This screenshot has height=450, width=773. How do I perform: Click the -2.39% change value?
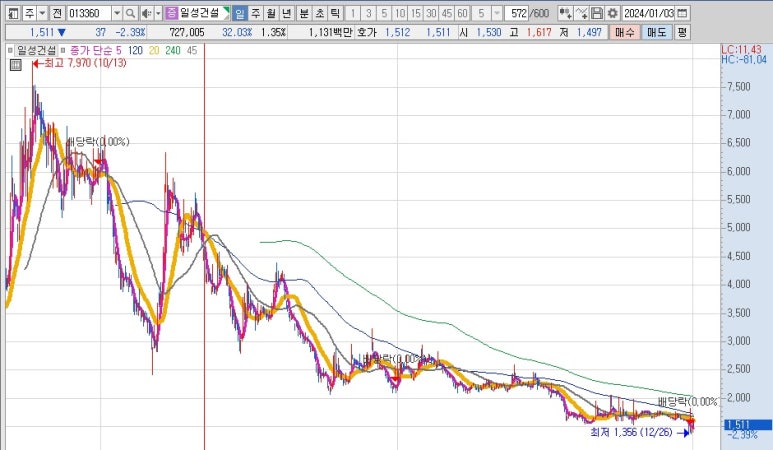pyautogui.click(x=130, y=33)
